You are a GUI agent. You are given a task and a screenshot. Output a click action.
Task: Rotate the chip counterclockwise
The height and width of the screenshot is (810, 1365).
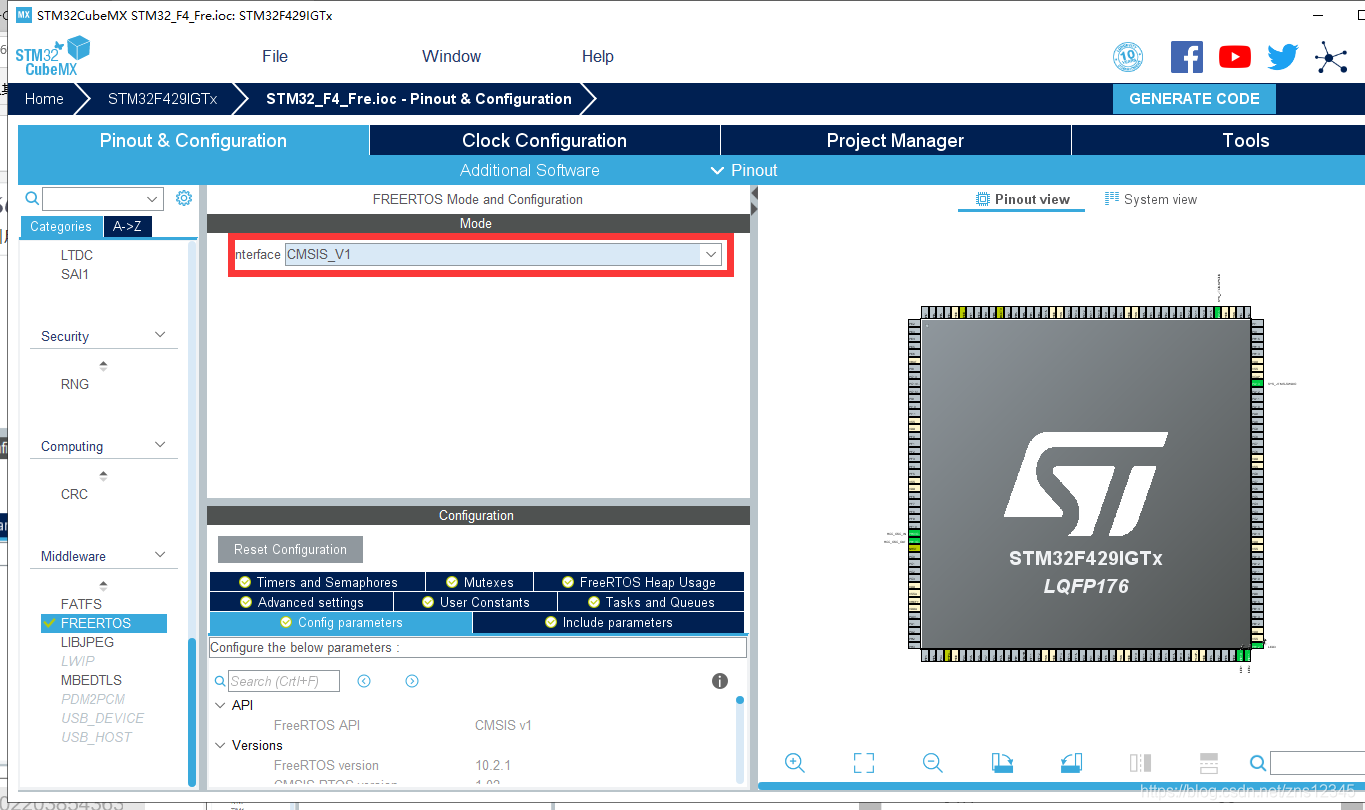[x=1070, y=762]
